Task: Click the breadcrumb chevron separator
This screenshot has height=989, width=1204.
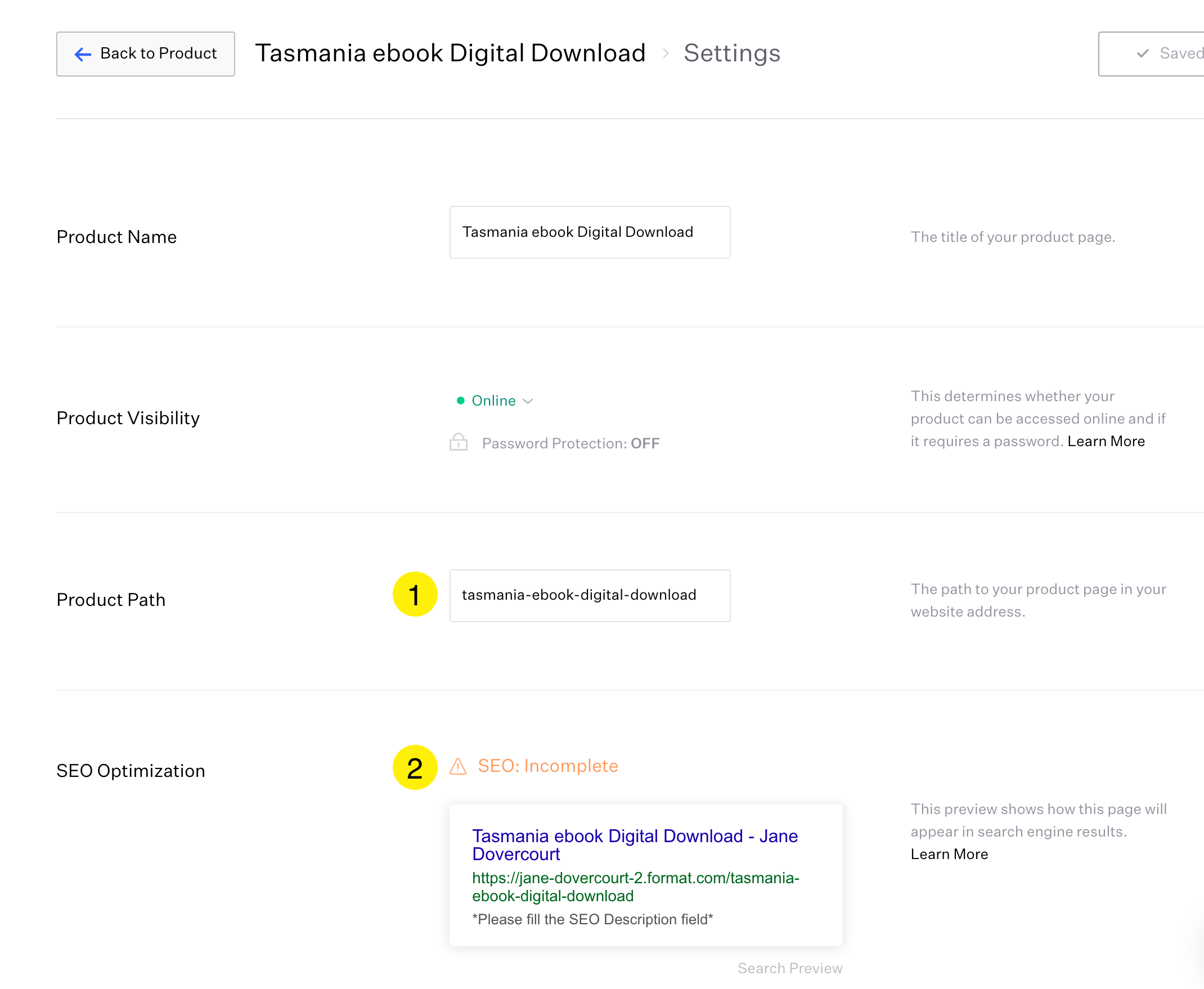Action: tap(665, 53)
